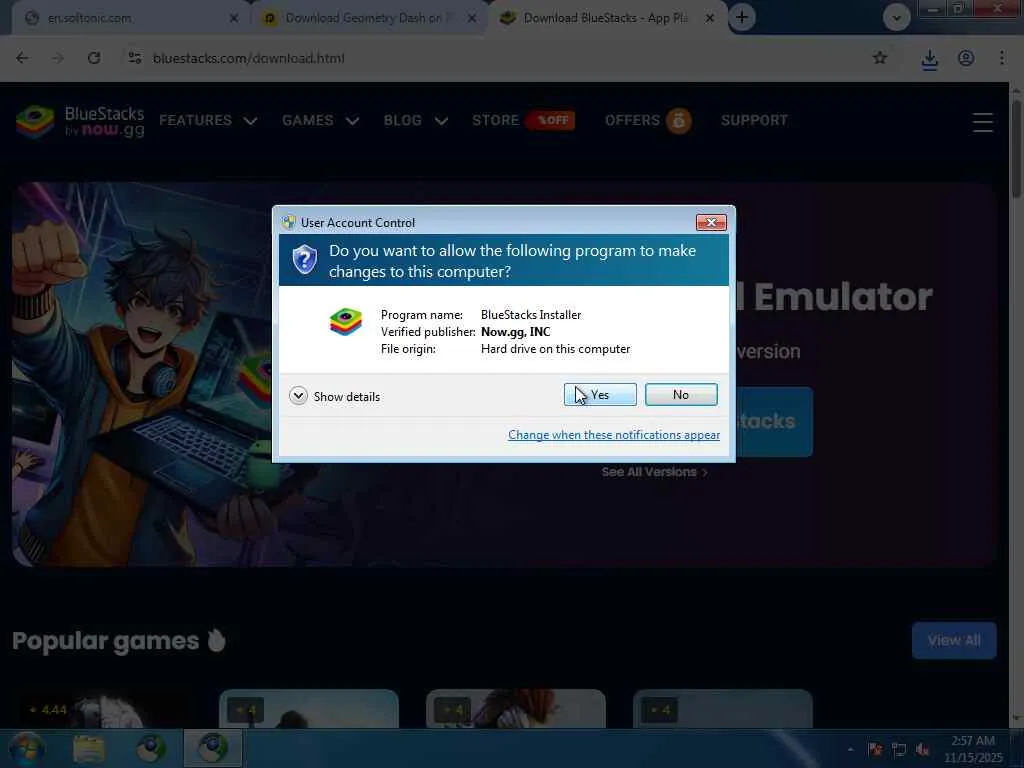Image resolution: width=1024 pixels, height=768 pixels.
Task: Click the BlueStacks by now.gg logo
Action: click(x=80, y=121)
